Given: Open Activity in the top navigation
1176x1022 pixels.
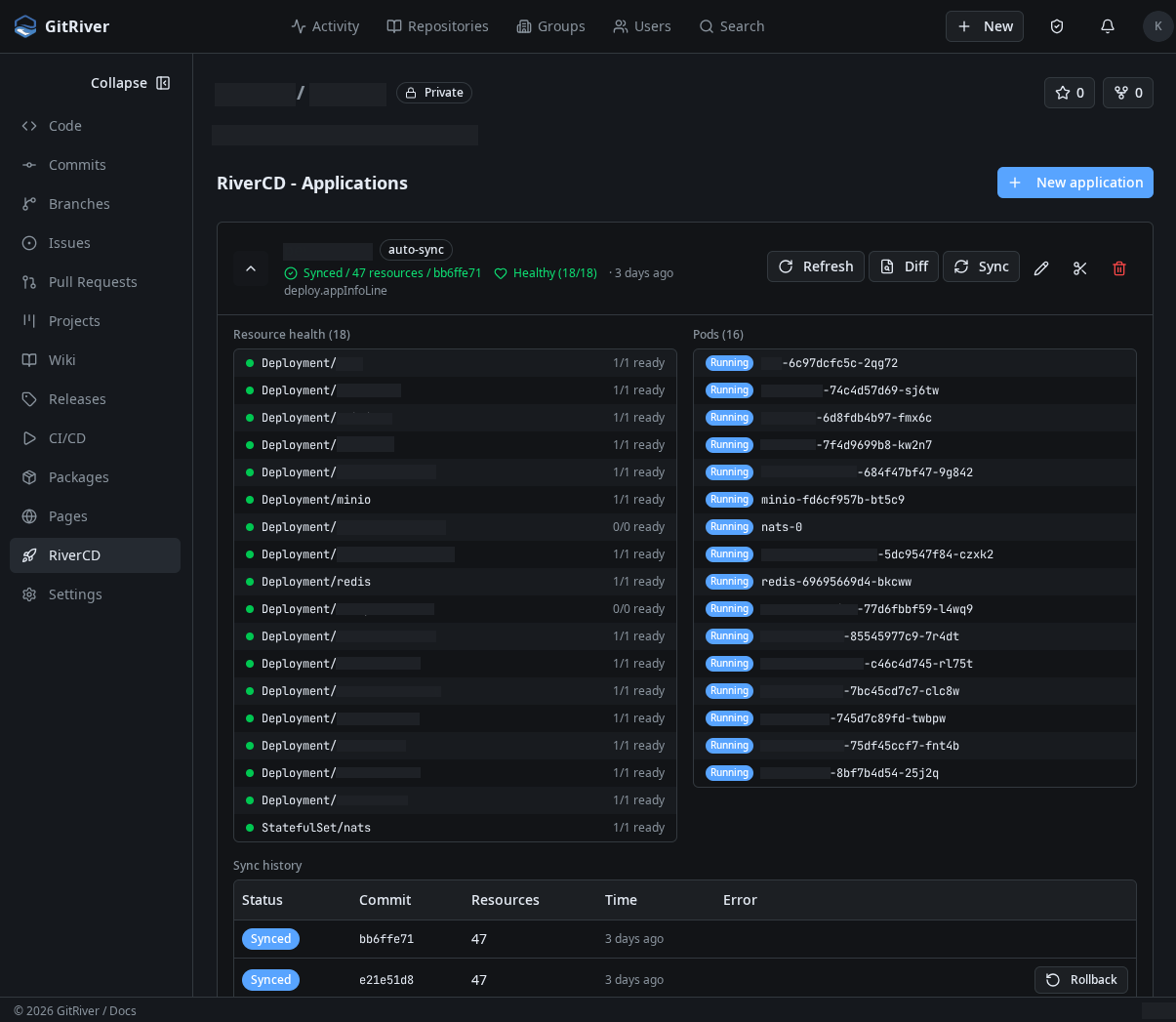Looking at the screenshot, I should click(325, 26).
